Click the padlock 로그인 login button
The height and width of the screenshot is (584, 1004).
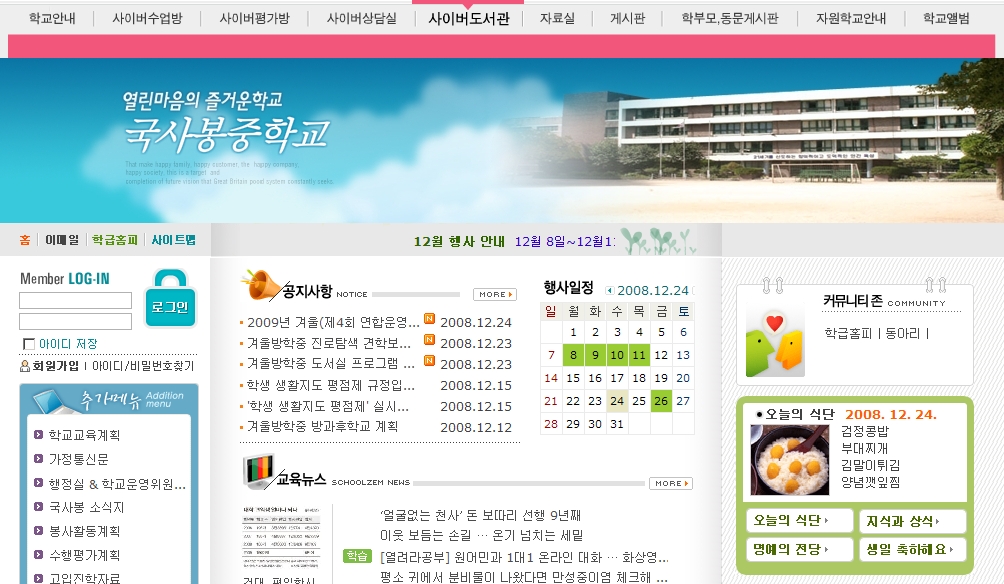[x=170, y=299]
